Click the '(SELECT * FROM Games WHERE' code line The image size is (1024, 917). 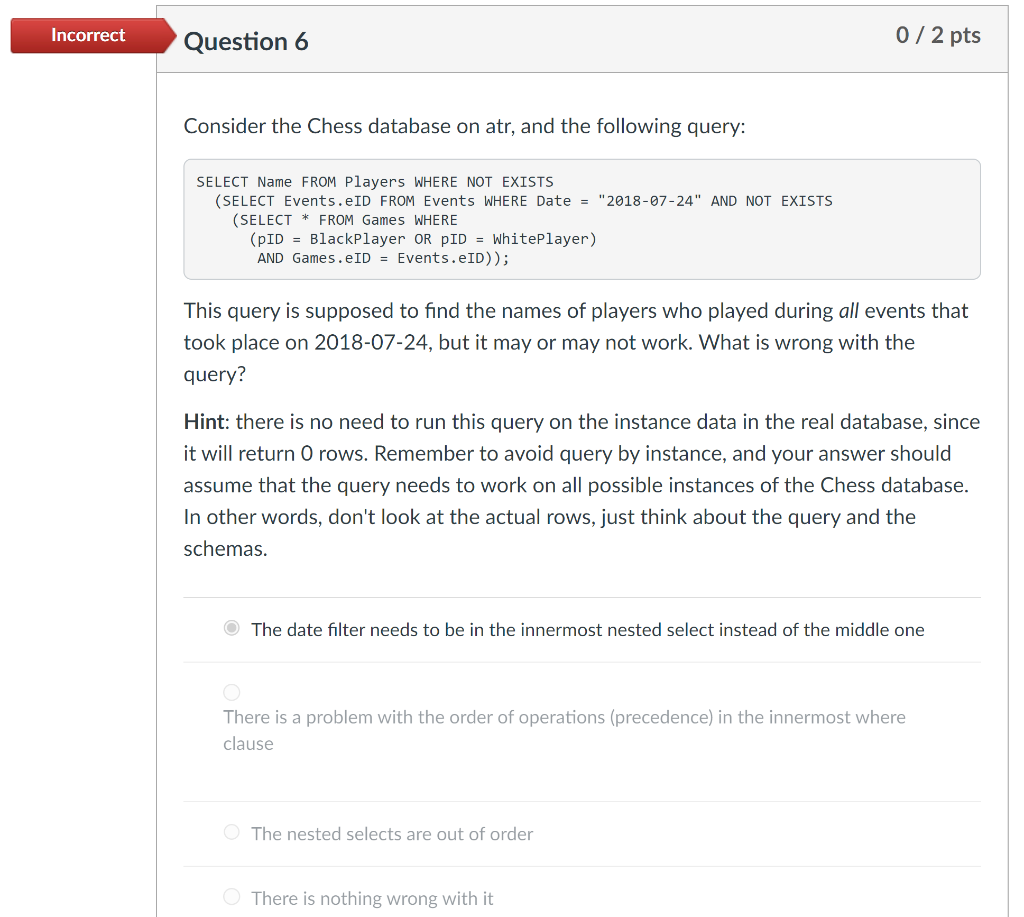click(344, 220)
